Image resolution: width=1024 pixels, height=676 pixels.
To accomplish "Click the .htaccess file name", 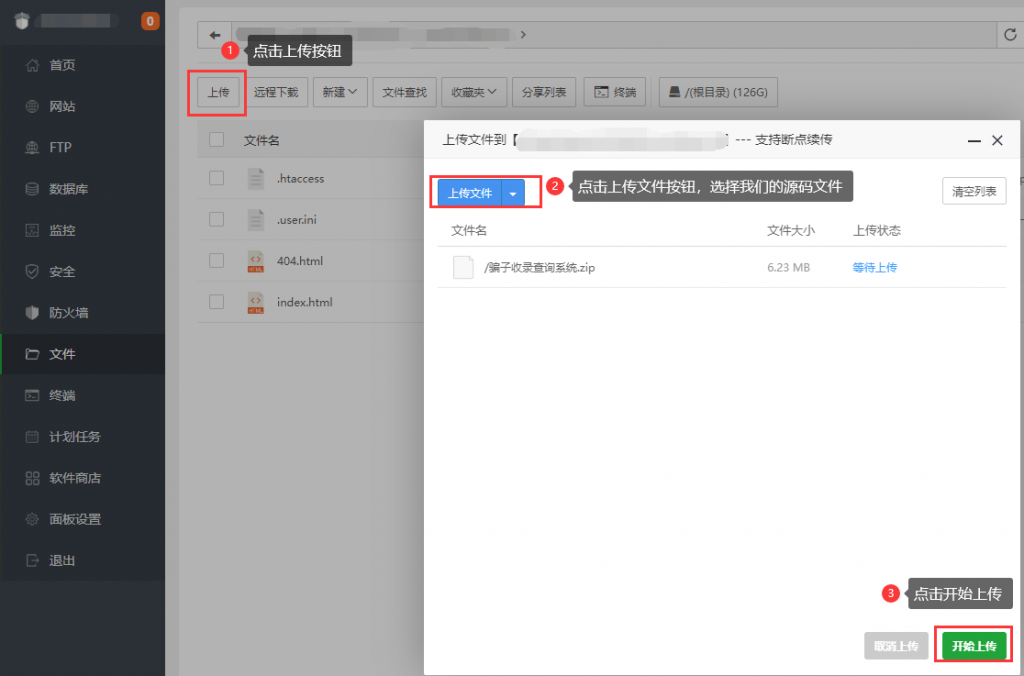I will [300, 178].
